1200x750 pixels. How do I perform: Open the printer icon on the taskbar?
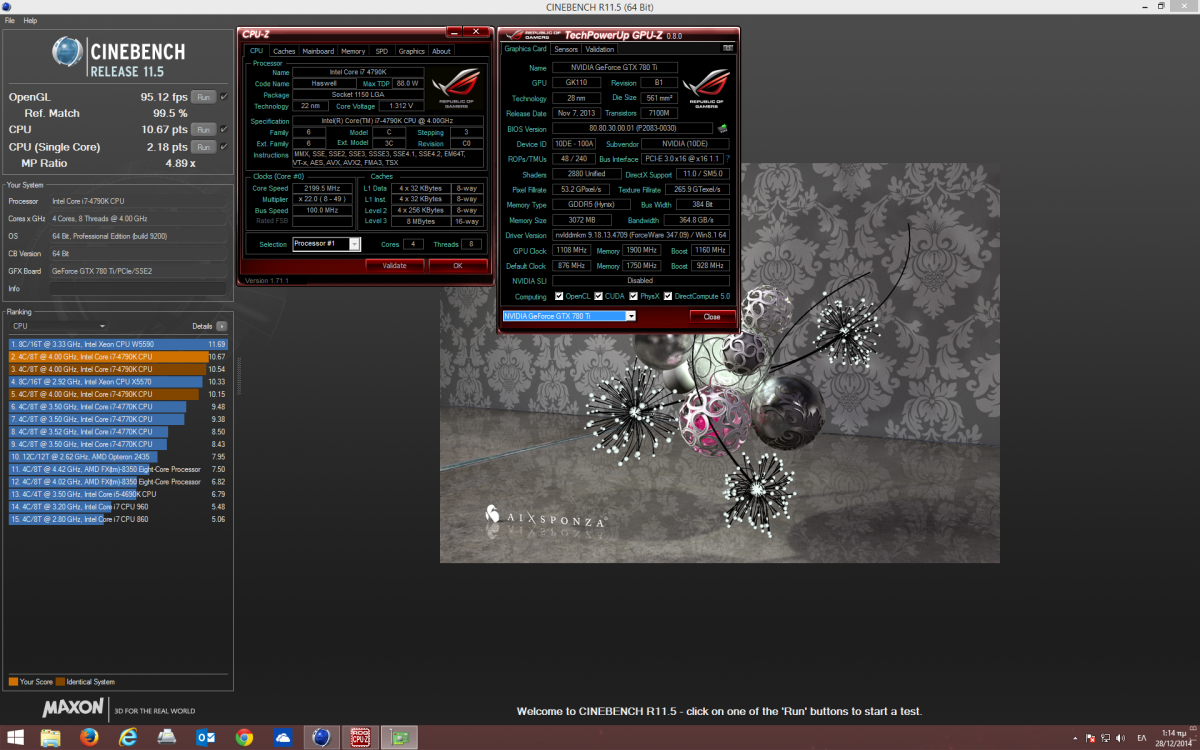(167, 737)
